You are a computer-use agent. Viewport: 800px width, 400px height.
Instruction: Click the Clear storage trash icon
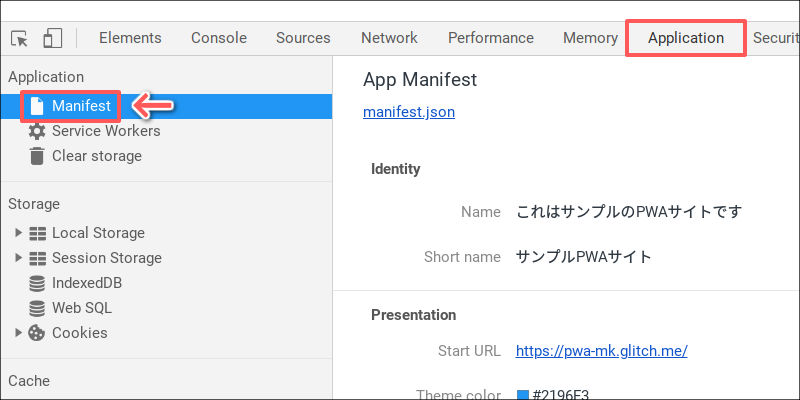37,156
